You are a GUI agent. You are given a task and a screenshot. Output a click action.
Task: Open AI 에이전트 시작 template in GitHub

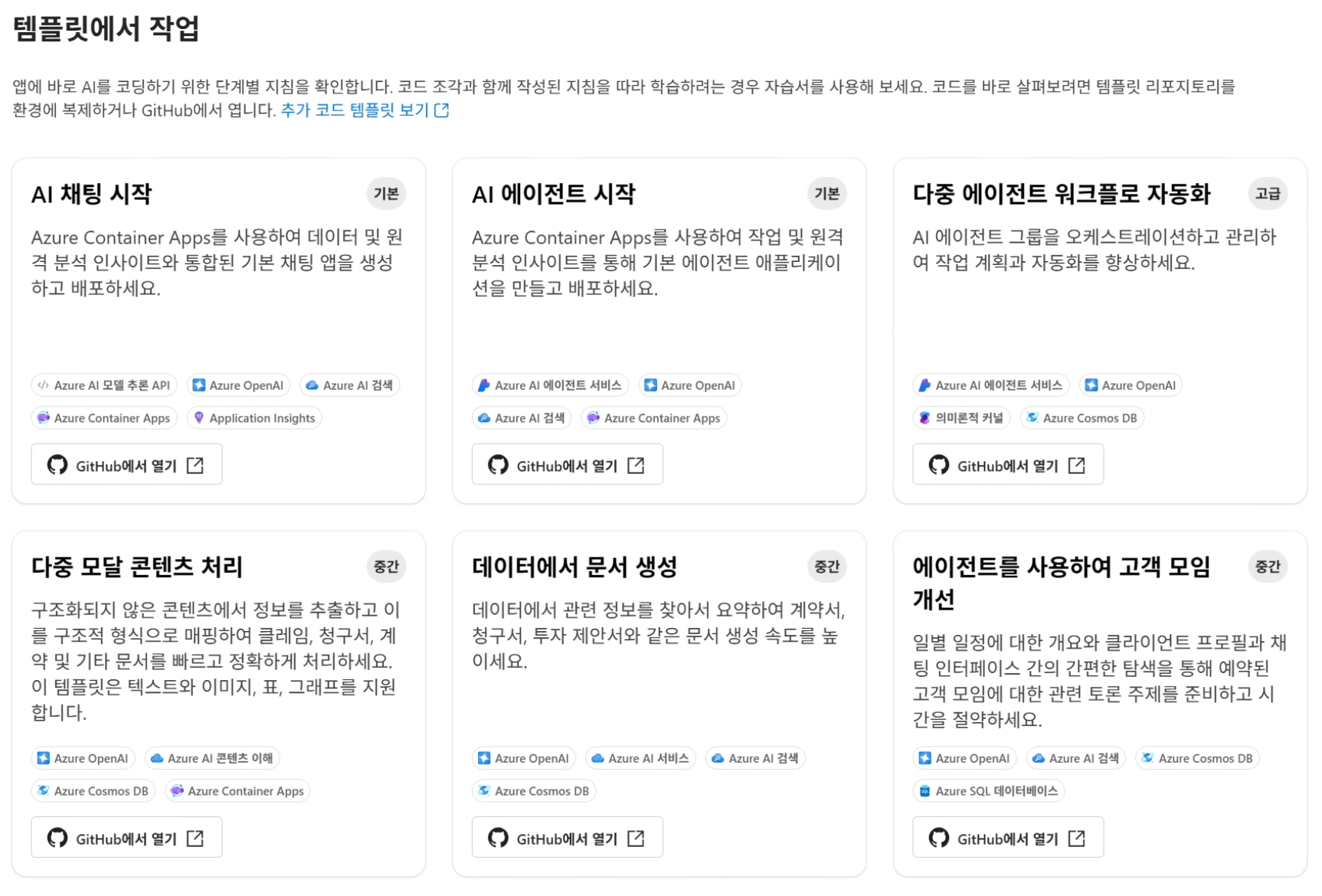coord(567,465)
